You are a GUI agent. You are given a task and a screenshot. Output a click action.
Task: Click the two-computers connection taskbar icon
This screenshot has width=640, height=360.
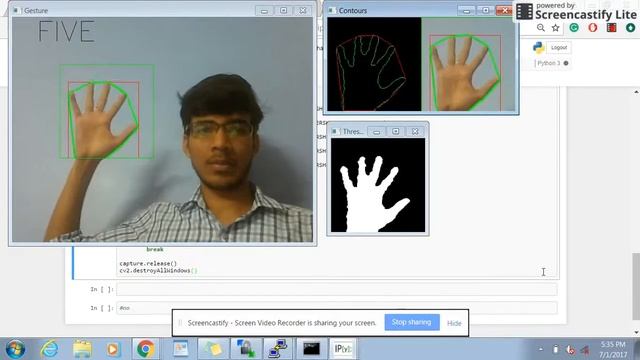(278, 349)
